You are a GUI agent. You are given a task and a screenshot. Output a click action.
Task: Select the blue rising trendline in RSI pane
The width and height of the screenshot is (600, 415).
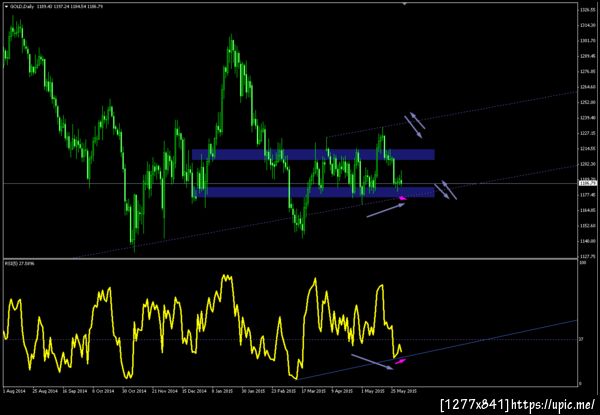click(x=436, y=350)
